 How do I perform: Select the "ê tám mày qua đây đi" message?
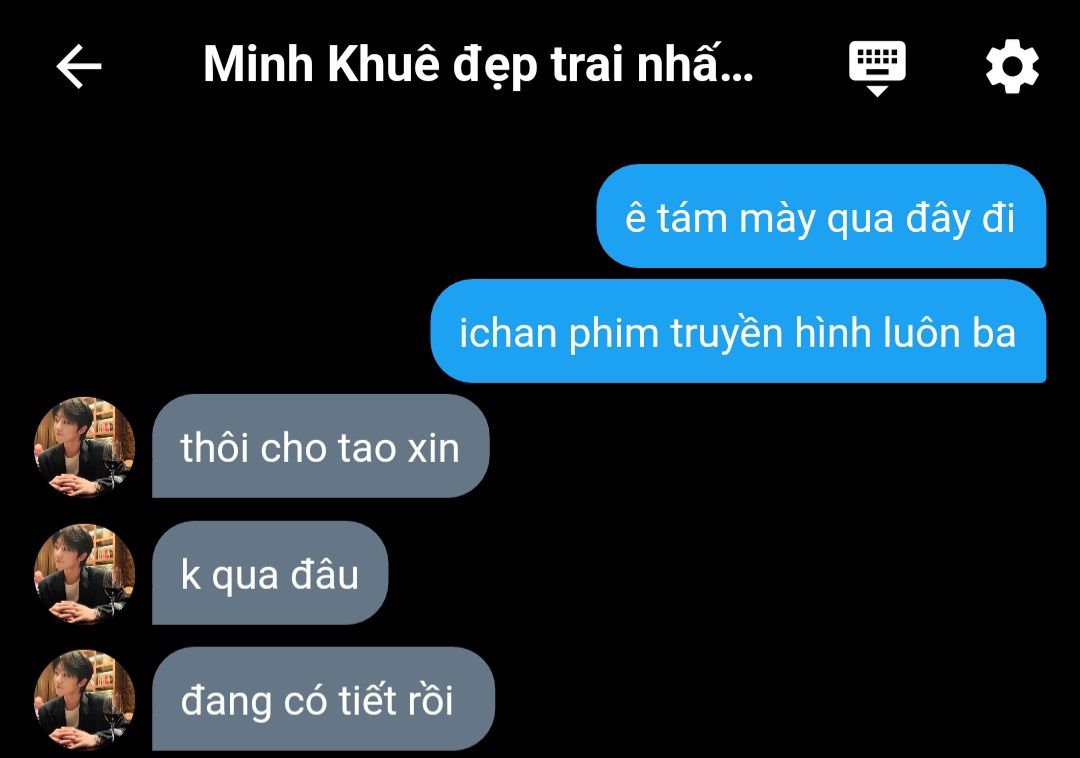[x=821, y=216]
